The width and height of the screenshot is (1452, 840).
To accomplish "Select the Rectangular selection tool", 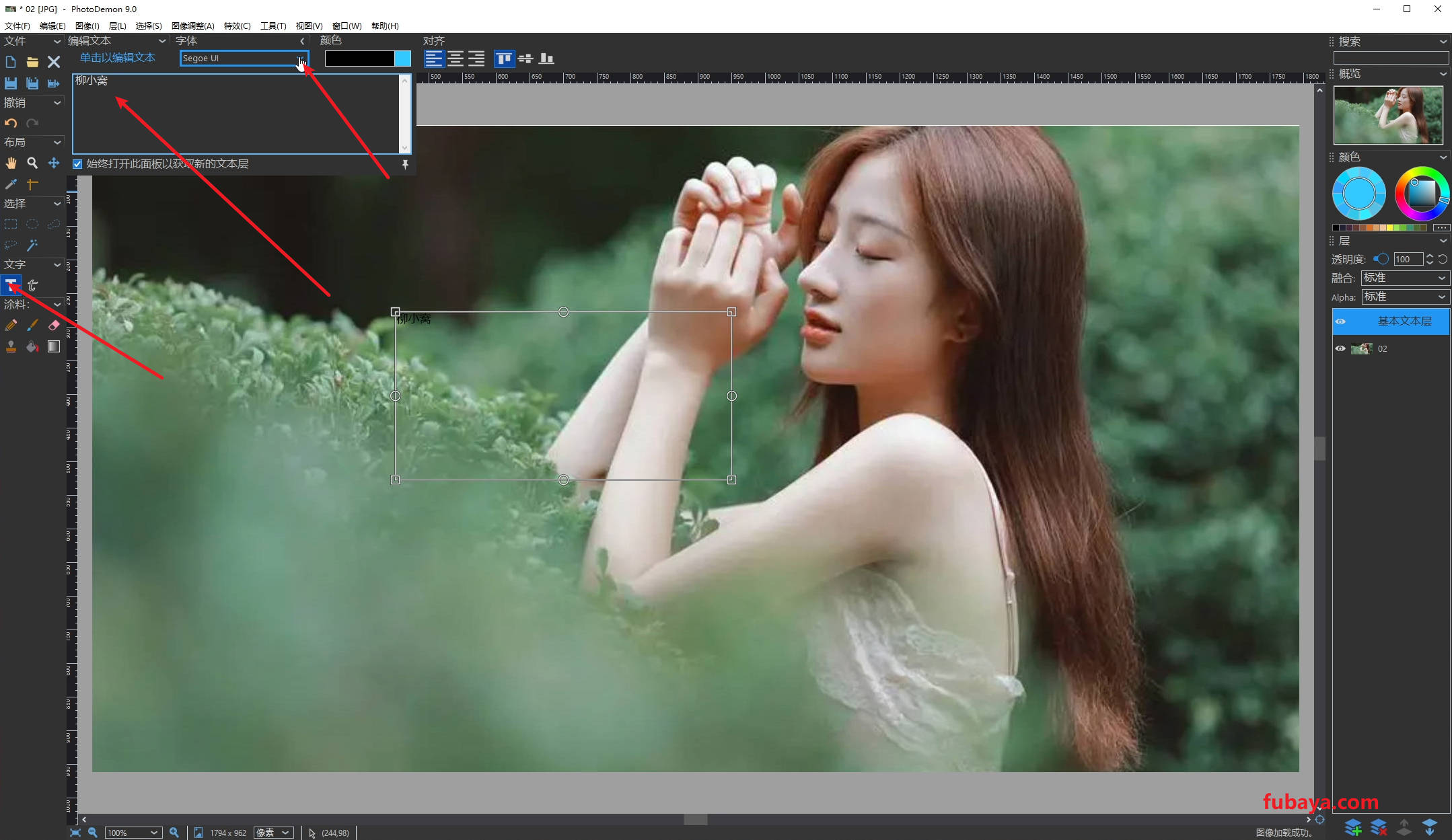I will point(11,224).
